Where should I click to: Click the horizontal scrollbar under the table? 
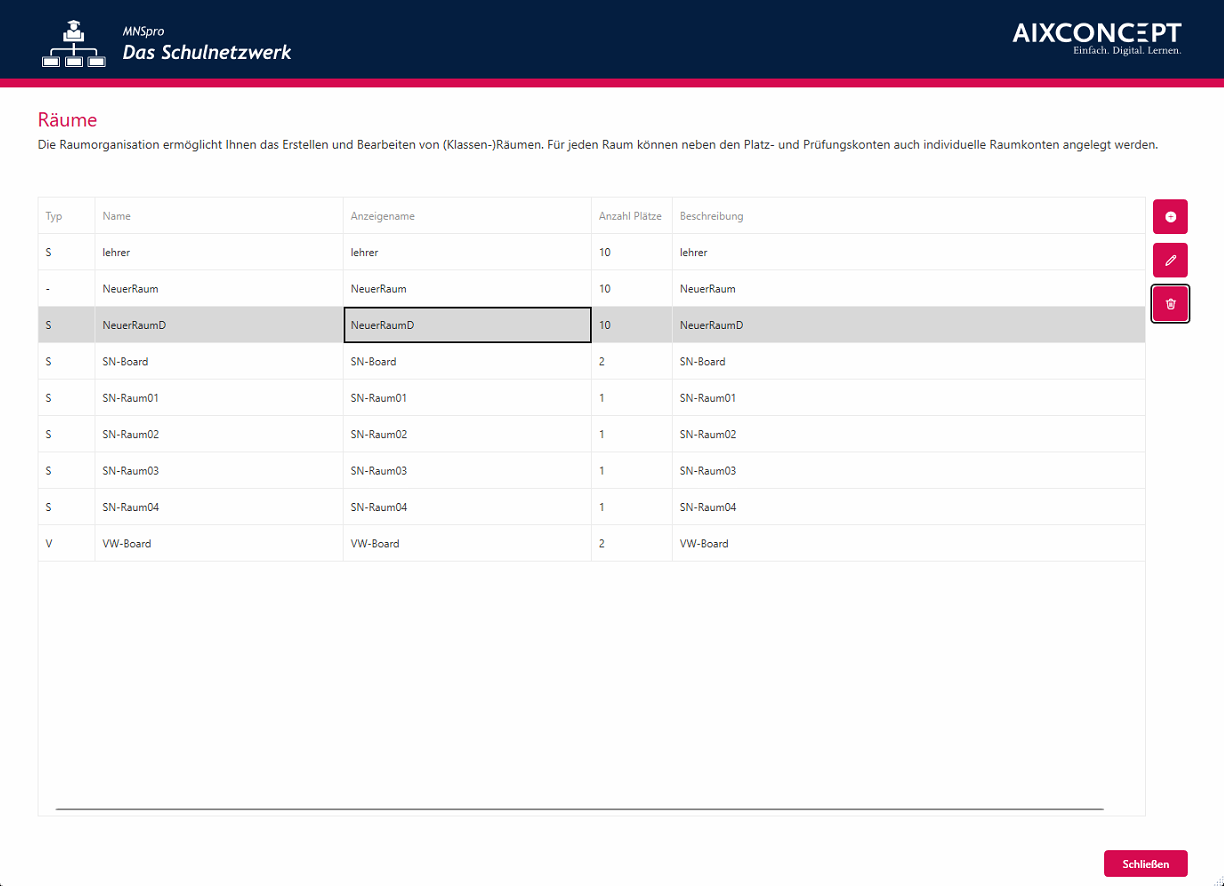click(580, 808)
